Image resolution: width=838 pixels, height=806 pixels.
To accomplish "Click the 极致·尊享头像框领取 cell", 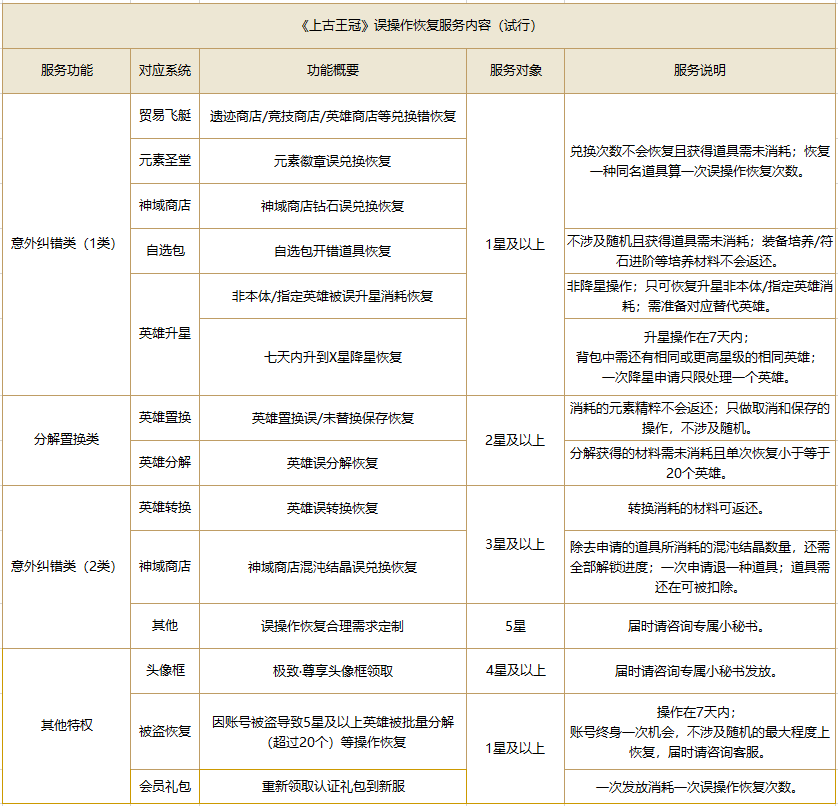I will pyautogui.click(x=332, y=671).
